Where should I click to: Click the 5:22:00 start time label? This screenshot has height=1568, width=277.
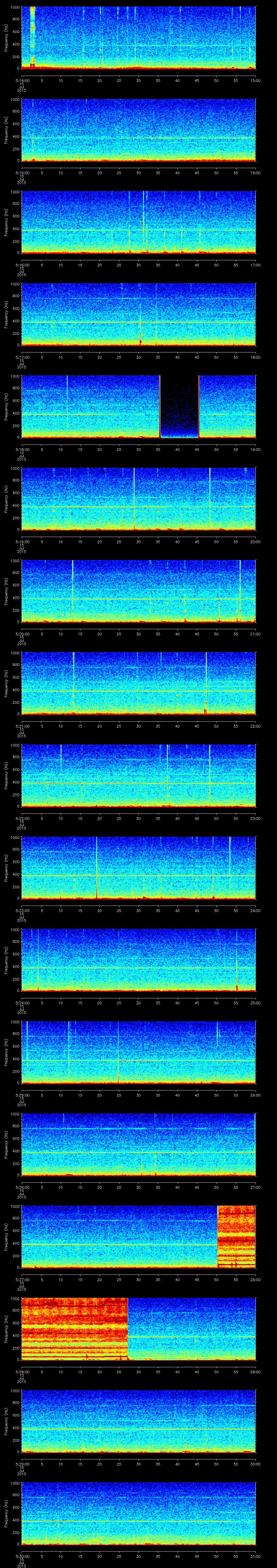(x=22, y=819)
